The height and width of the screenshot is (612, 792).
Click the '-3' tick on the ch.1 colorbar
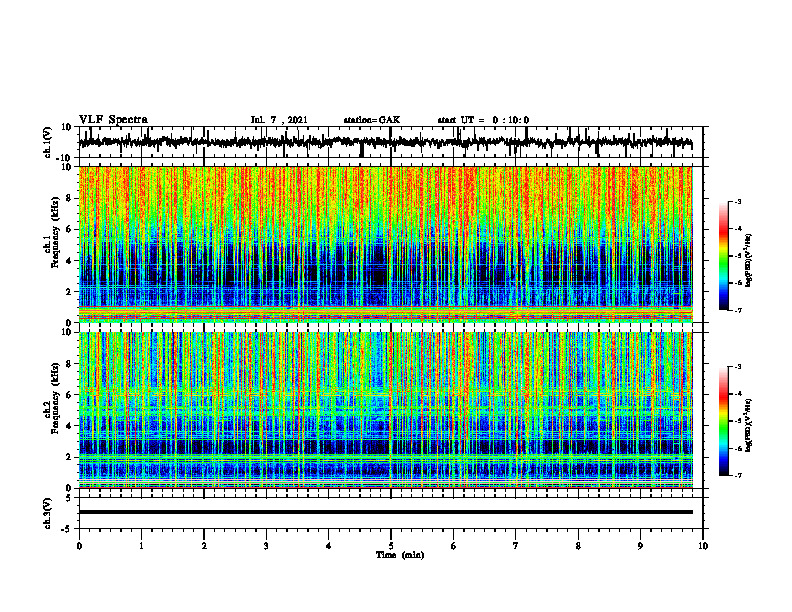[x=737, y=201]
